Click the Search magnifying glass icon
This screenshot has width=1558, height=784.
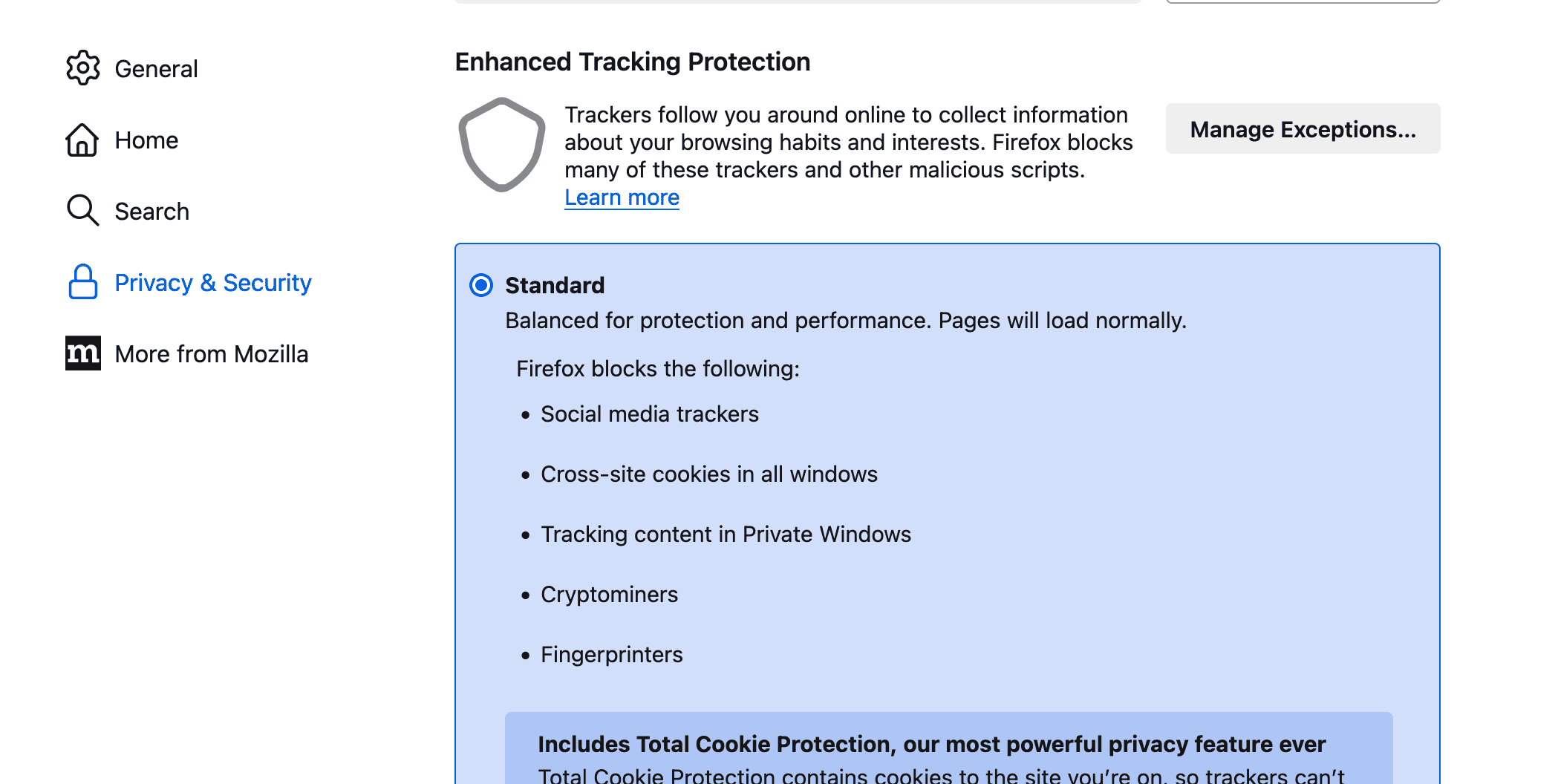[82, 211]
